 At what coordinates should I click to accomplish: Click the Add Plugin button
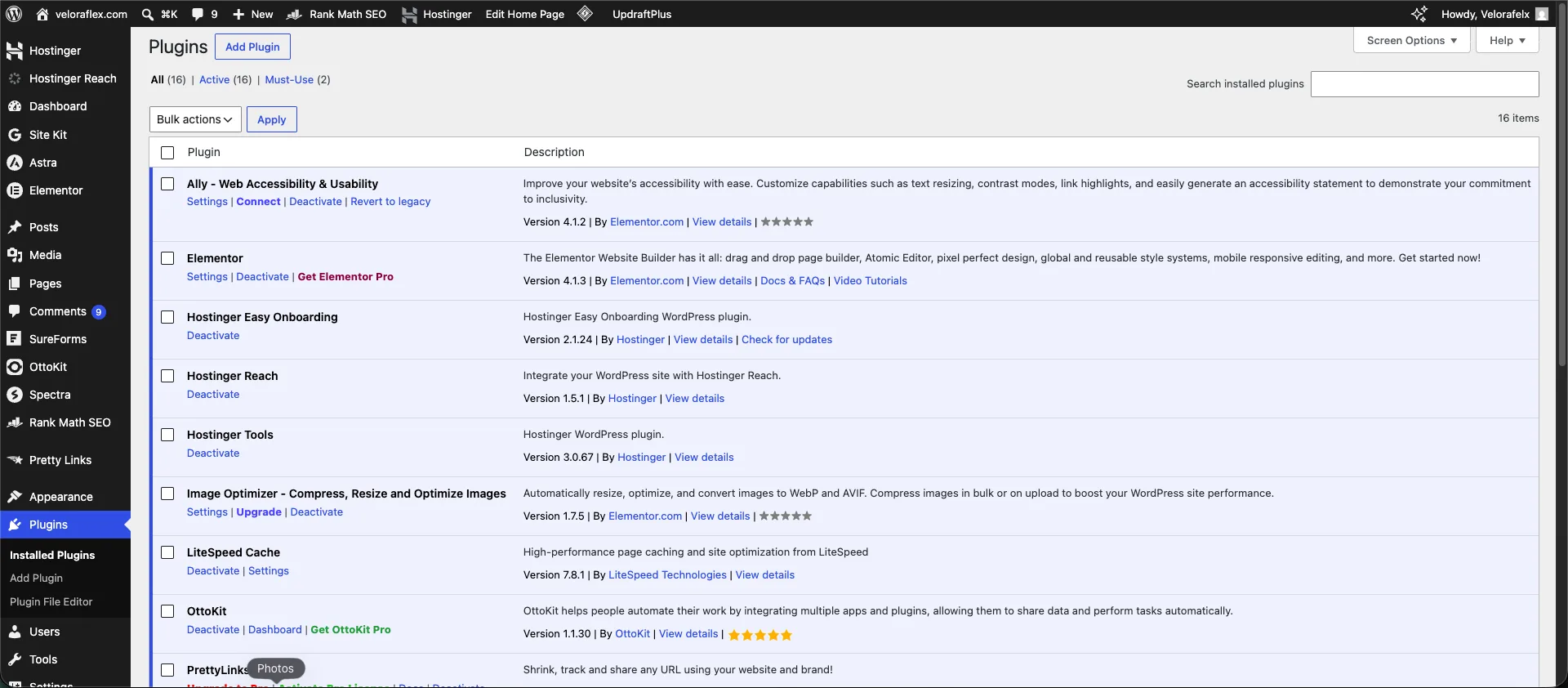[x=252, y=47]
